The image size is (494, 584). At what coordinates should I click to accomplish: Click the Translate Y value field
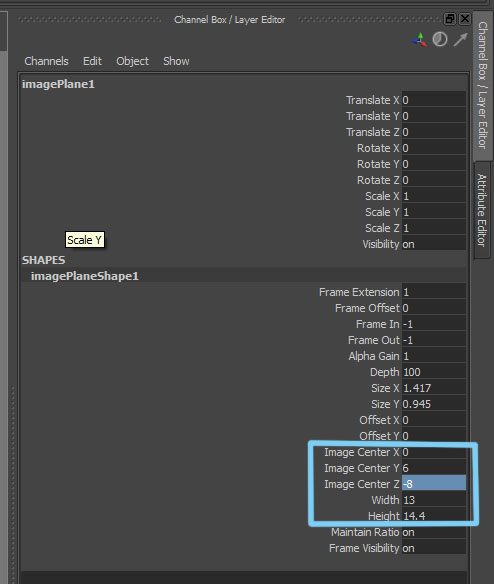click(x=434, y=116)
